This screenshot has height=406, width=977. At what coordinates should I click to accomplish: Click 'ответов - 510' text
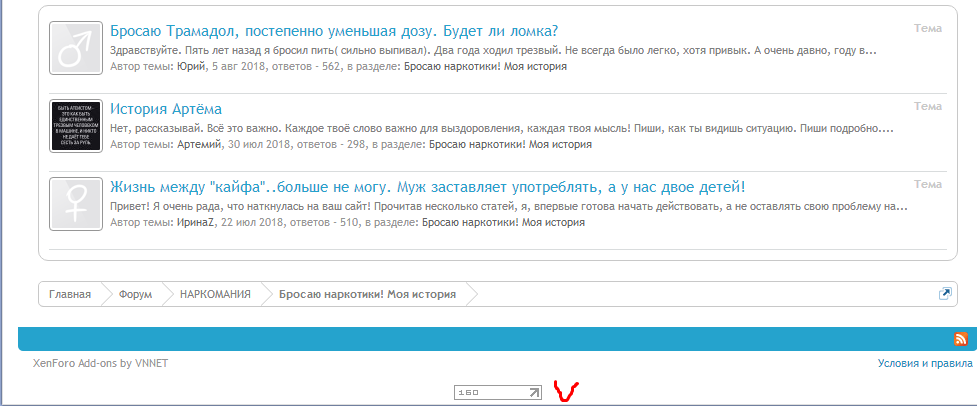[323, 222]
